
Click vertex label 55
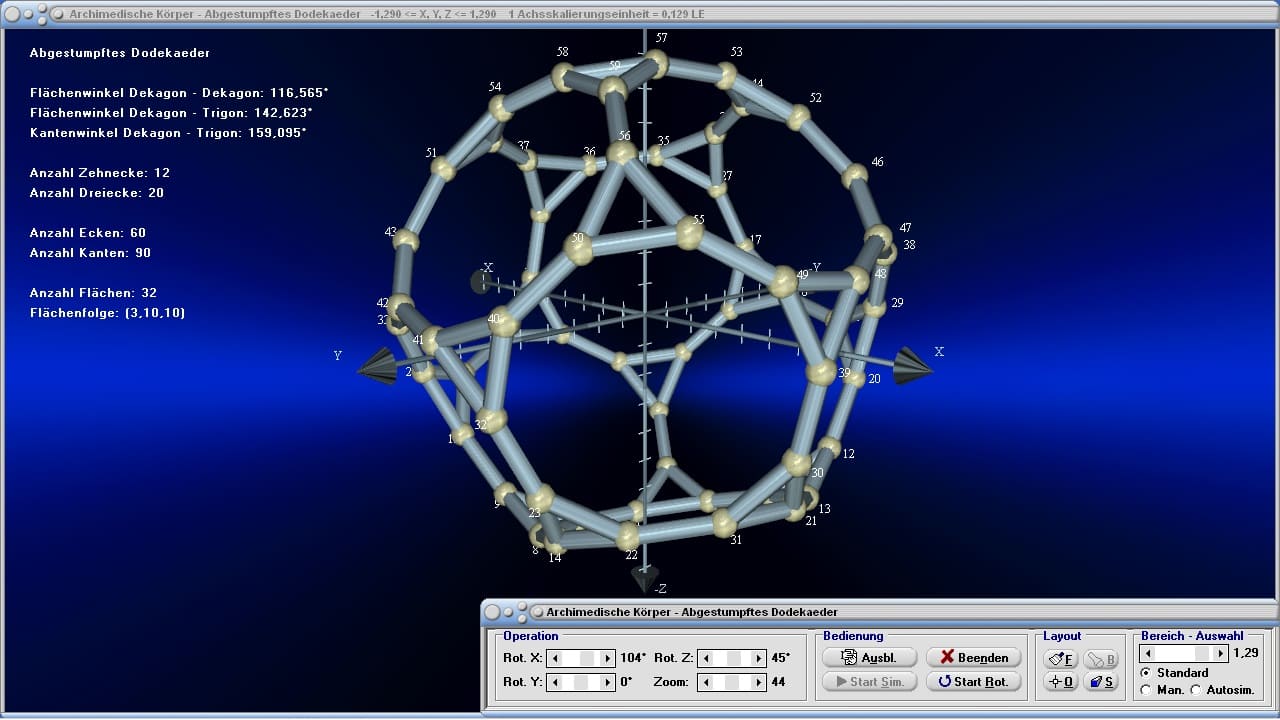698,220
